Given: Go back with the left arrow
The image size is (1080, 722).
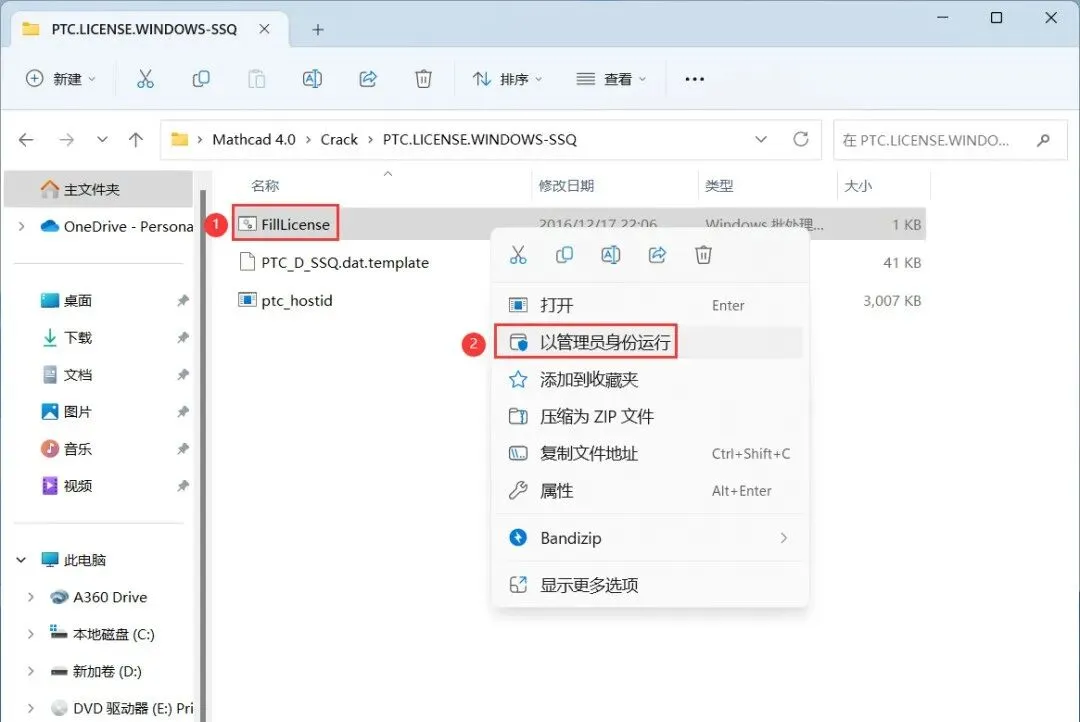Looking at the screenshot, I should coord(26,140).
